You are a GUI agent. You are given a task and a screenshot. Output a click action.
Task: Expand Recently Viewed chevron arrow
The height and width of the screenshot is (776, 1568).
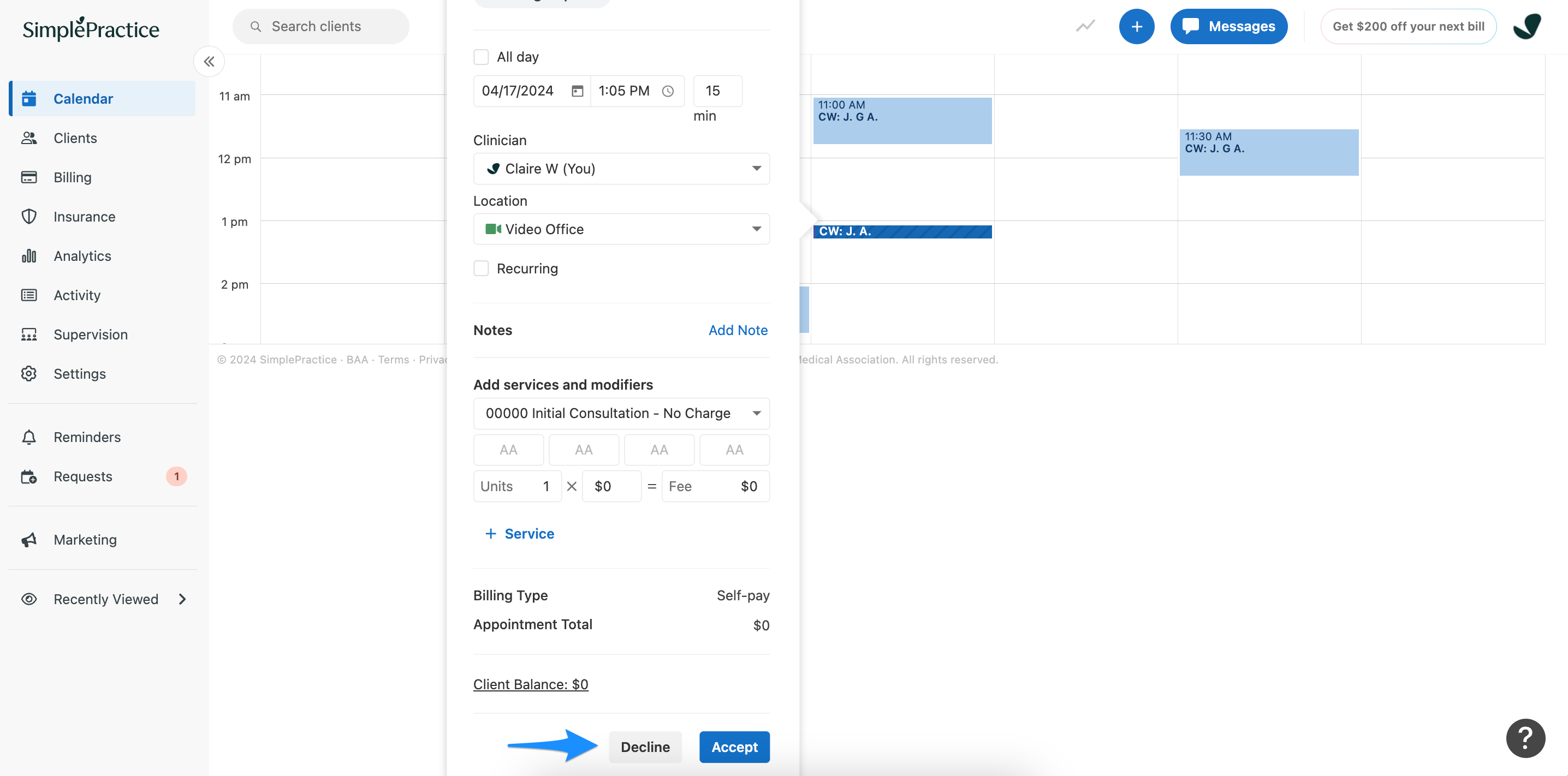coord(182,599)
